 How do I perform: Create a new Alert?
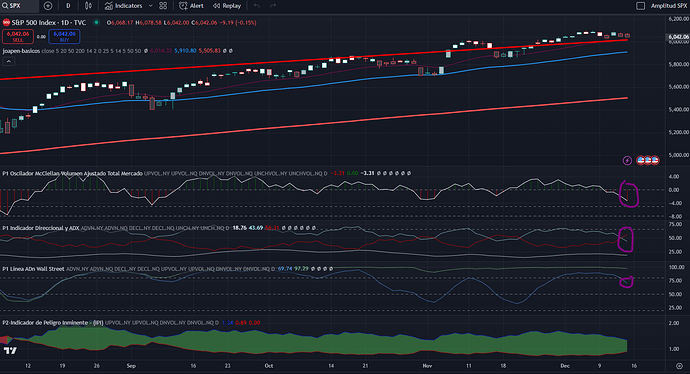(x=191, y=6)
